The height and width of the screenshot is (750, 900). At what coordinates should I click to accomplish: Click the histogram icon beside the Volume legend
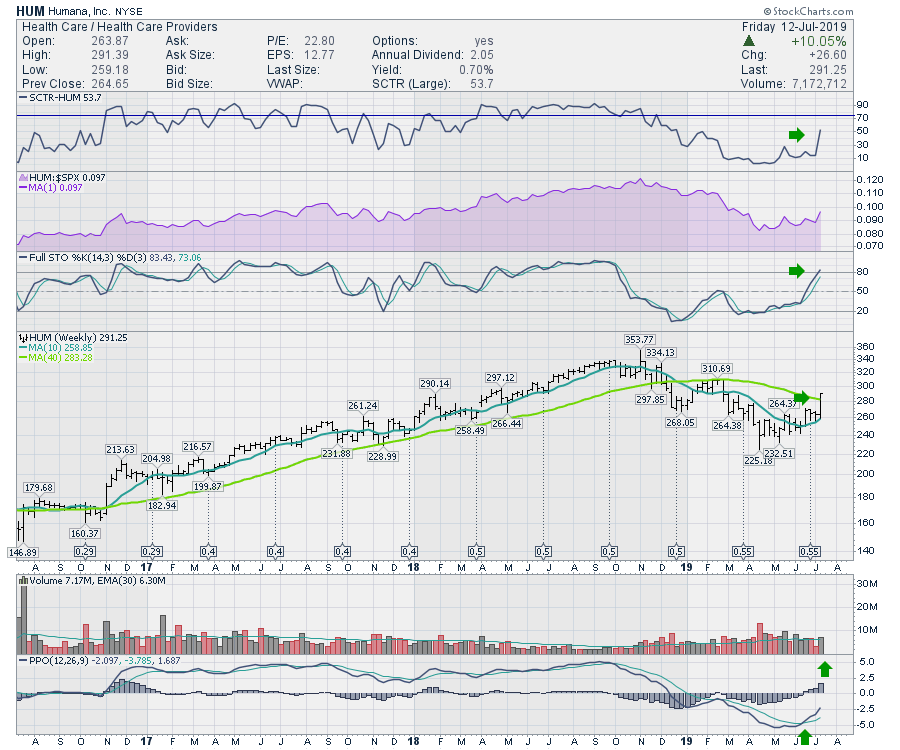[x=24, y=581]
